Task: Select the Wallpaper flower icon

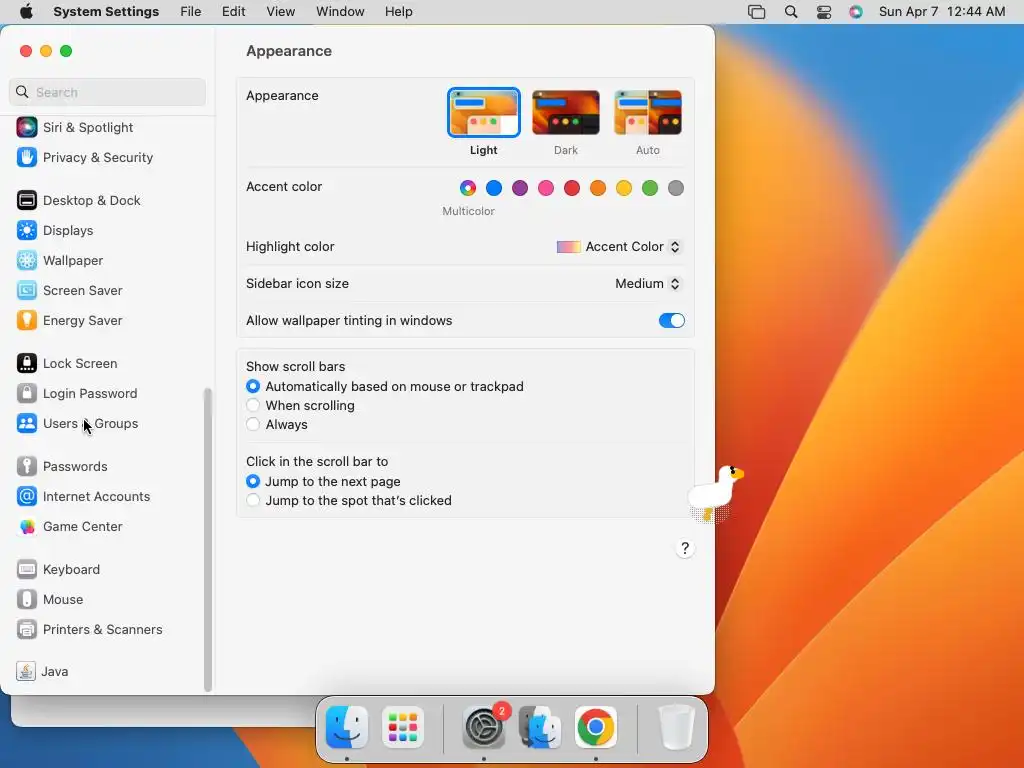Action: click(27, 261)
